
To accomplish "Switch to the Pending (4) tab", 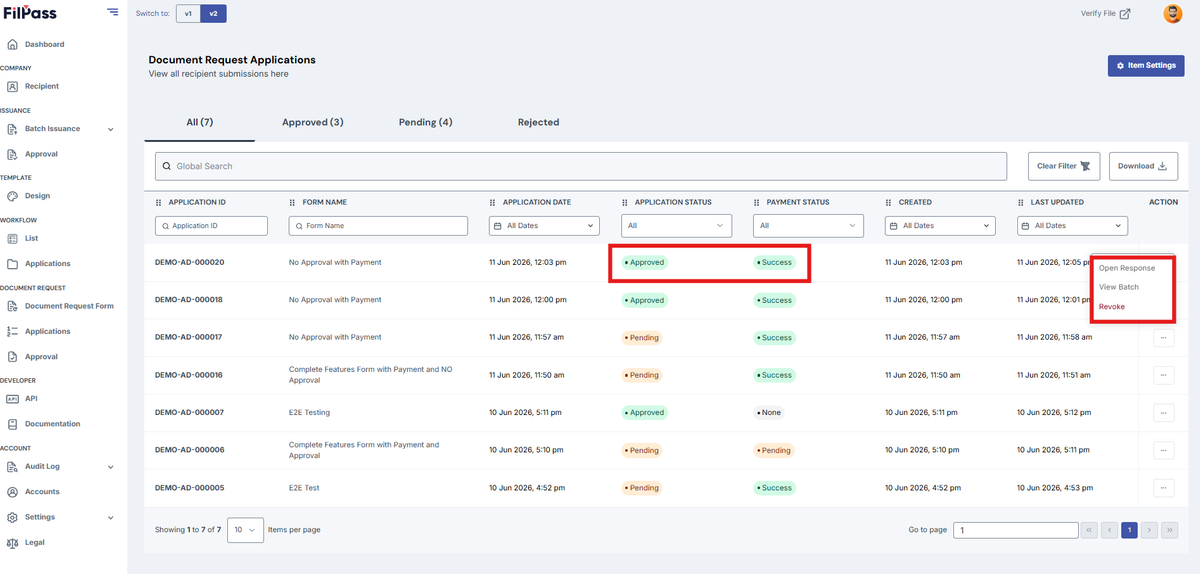I will (x=426, y=122).
